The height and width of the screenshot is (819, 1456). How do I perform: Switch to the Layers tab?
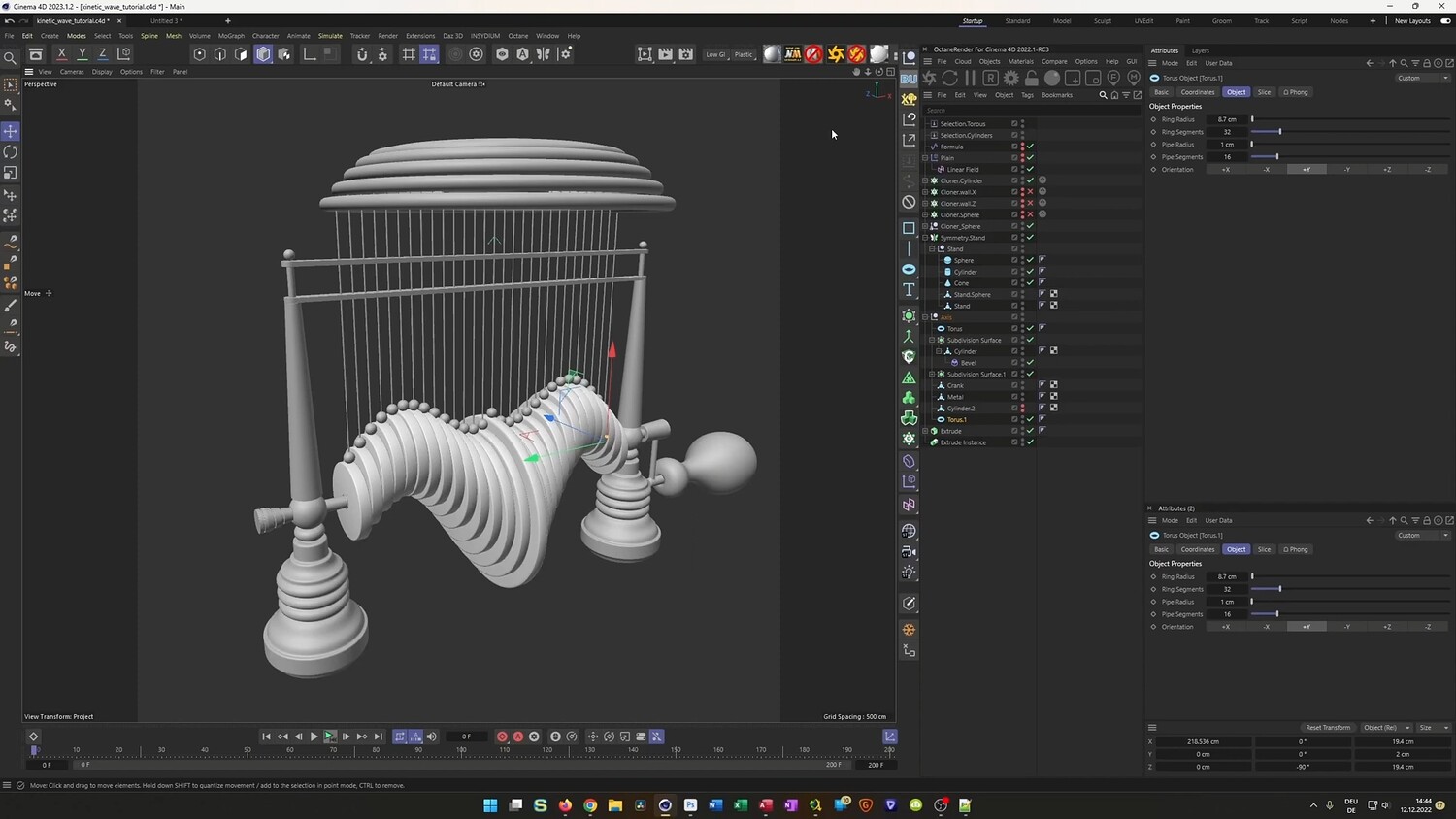[1201, 50]
